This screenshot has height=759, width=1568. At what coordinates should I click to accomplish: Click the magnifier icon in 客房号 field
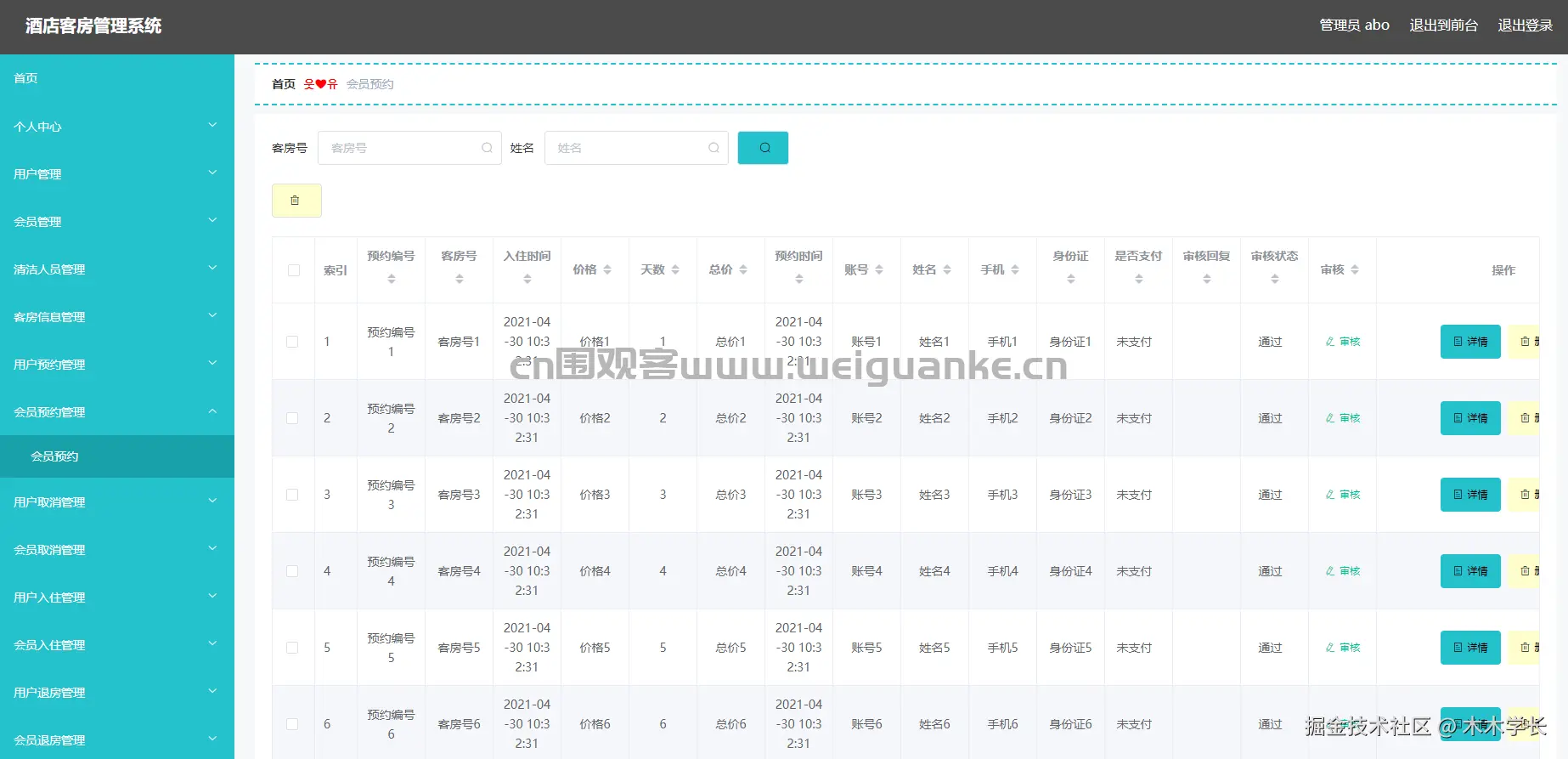pyautogui.click(x=487, y=148)
